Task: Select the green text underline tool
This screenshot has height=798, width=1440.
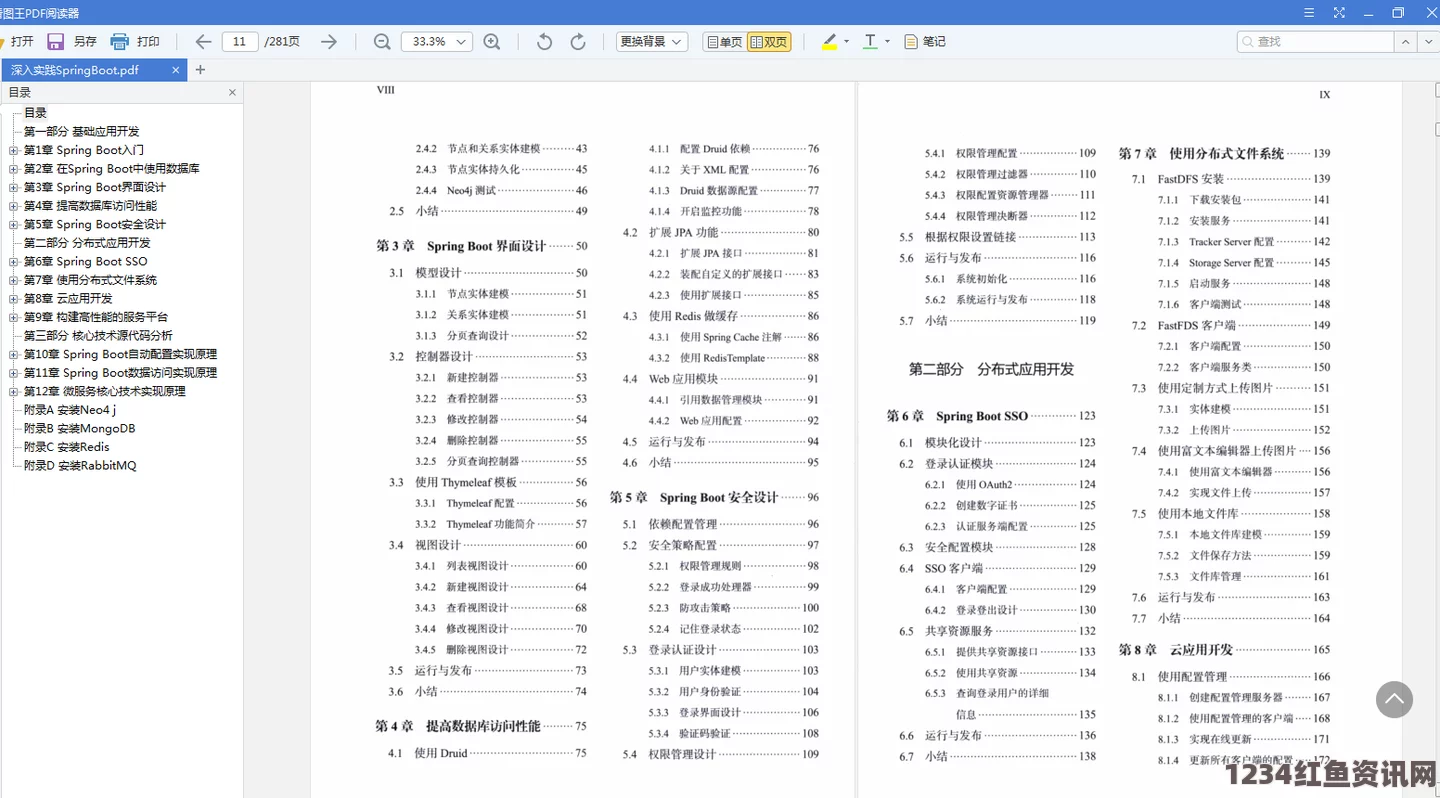Action: pos(870,41)
